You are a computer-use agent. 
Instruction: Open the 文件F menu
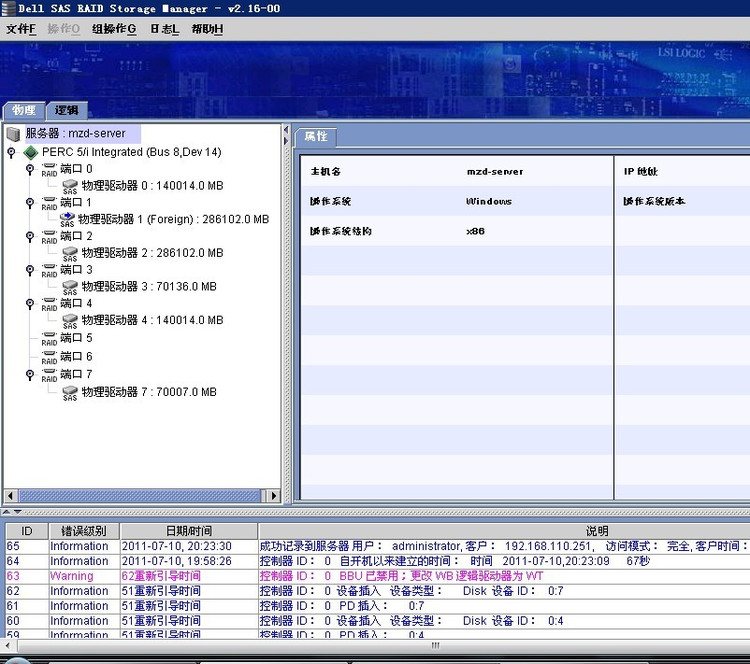[x=21, y=29]
